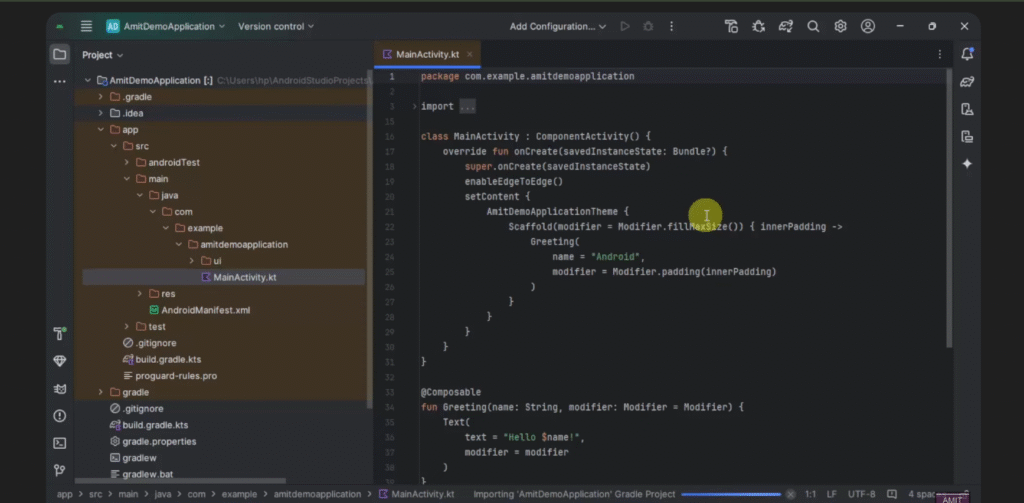Run the app with the play icon
Image resolution: width=1024 pixels, height=503 pixels.
(x=625, y=26)
